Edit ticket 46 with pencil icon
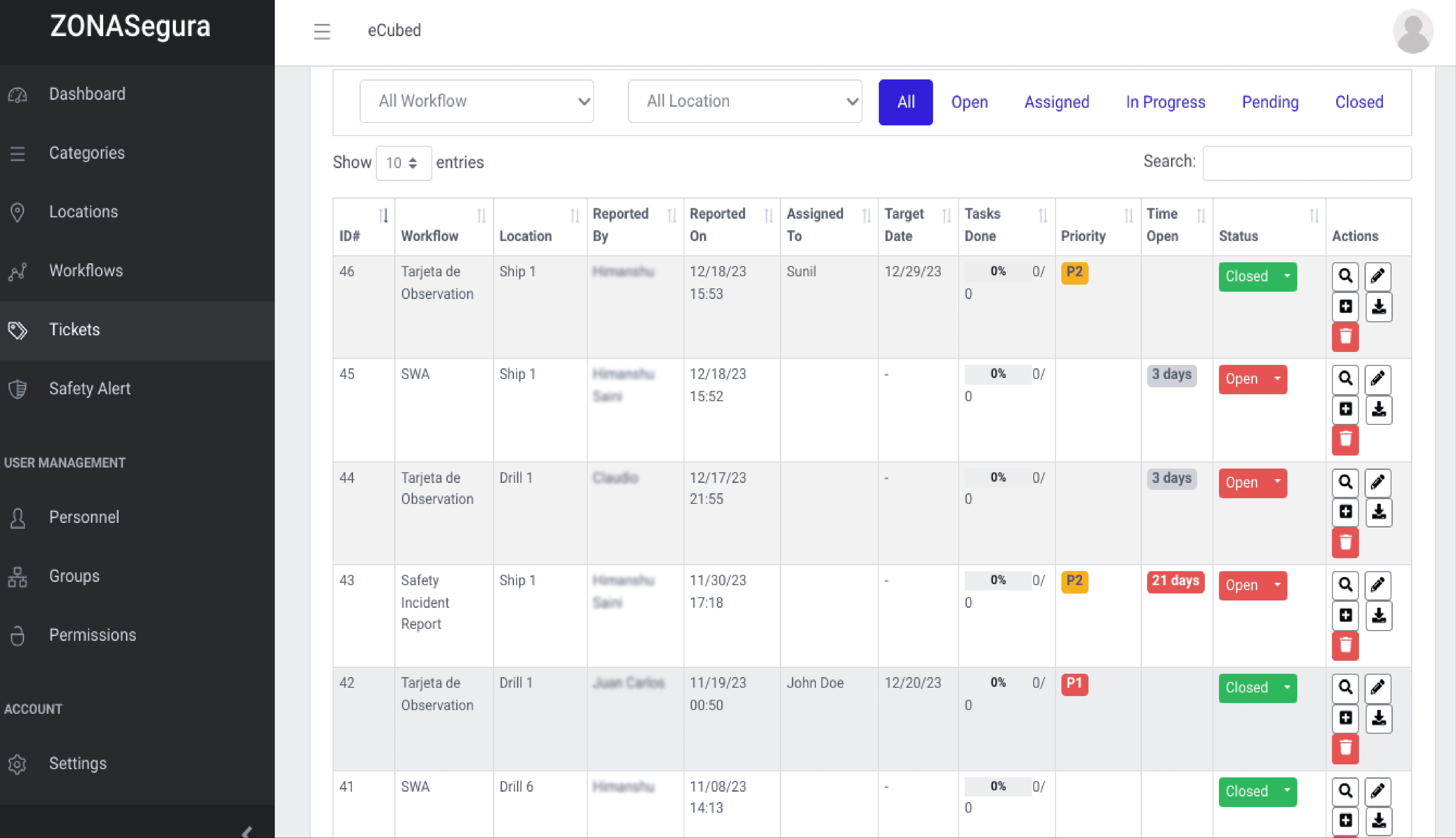1456x838 pixels. tap(1378, 276)
